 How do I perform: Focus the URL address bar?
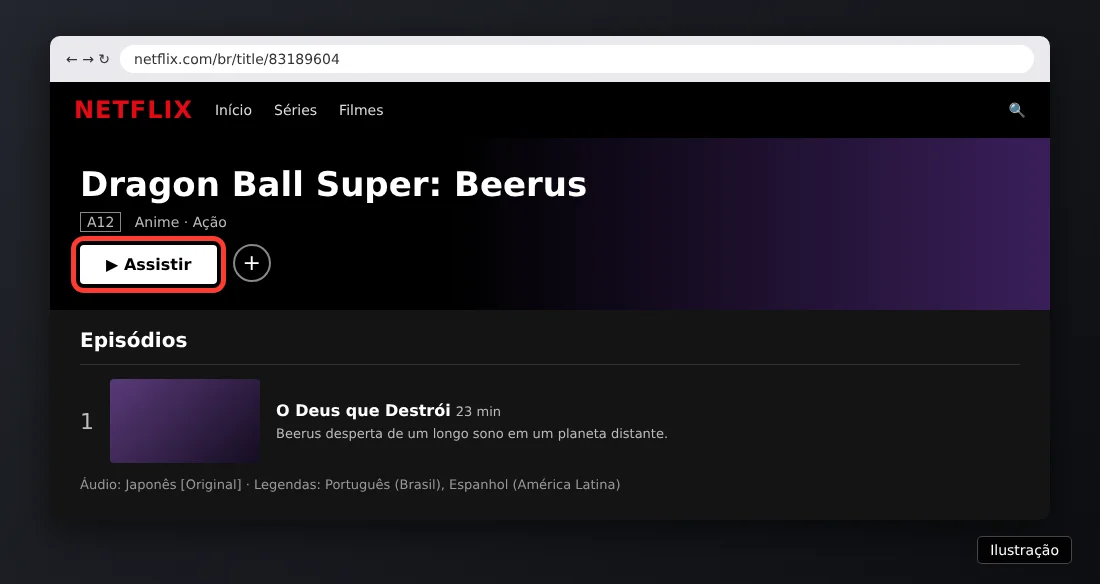point(577,59)
